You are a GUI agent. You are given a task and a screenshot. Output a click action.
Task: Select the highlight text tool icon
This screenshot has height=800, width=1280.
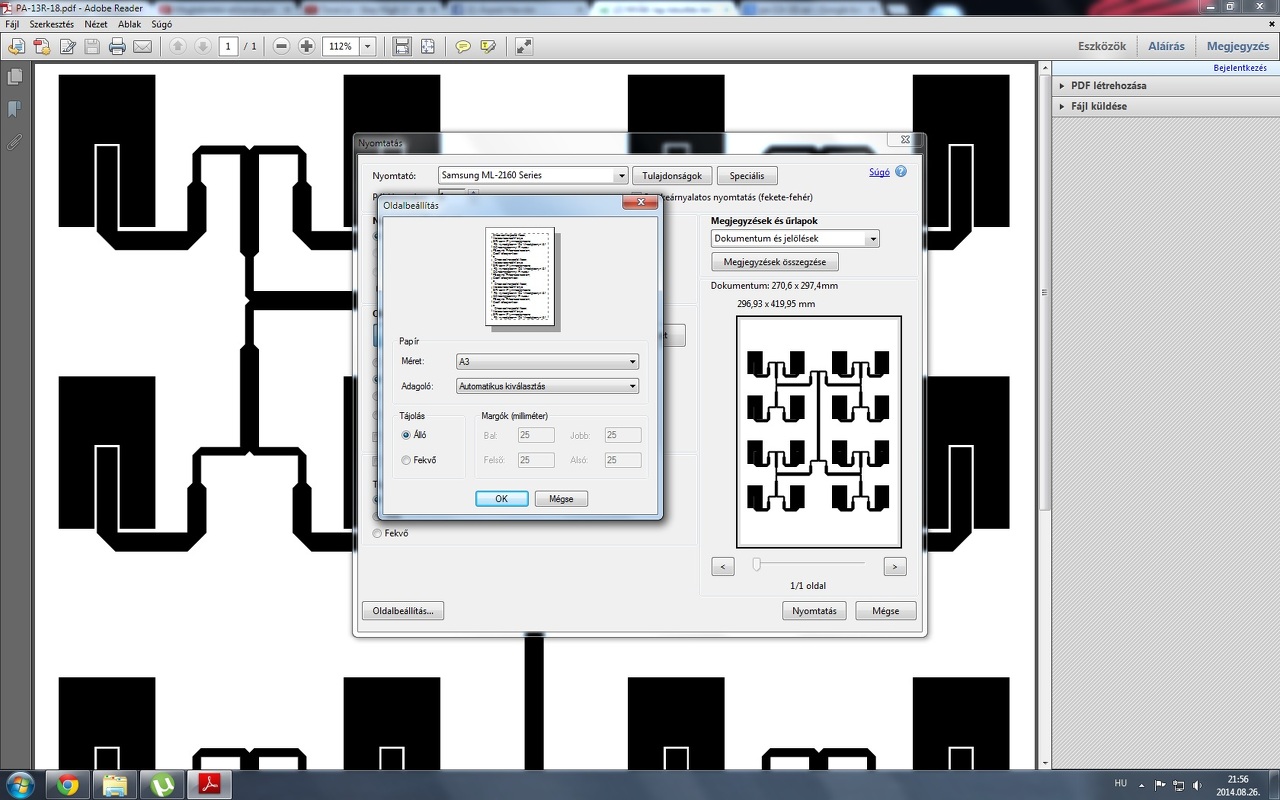(488, 46)
